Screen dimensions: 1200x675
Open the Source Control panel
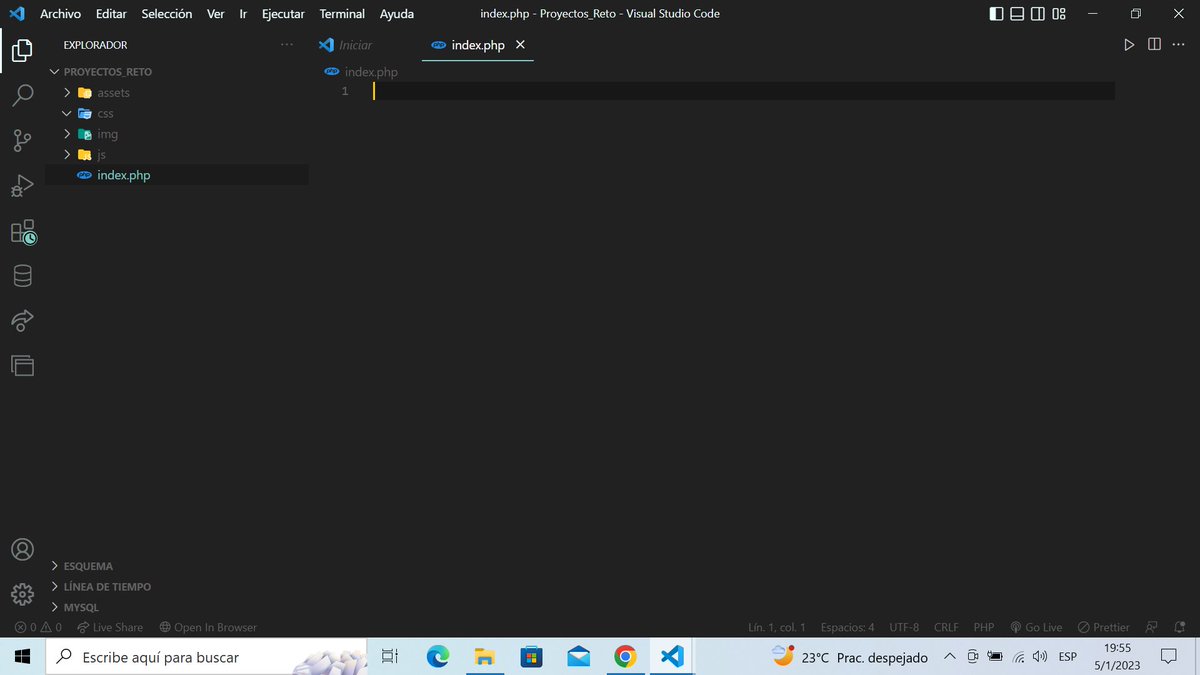tap(22, 140)
